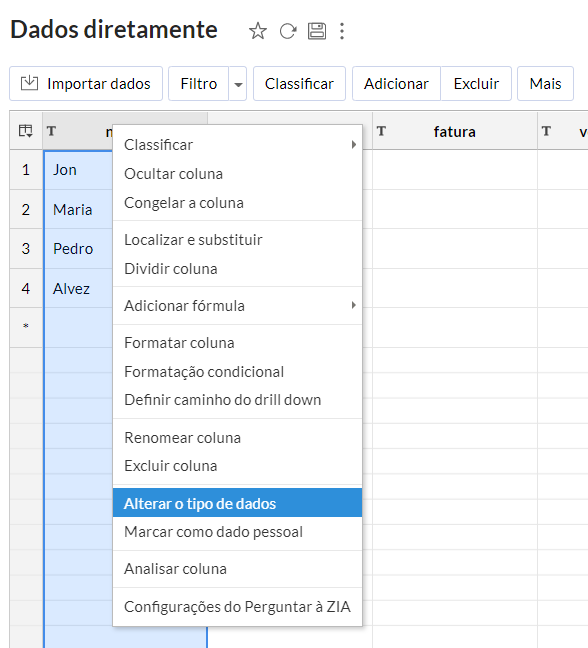Expand the Filtro dropdown arrow
588x648 pixels.
pos(238,84)
